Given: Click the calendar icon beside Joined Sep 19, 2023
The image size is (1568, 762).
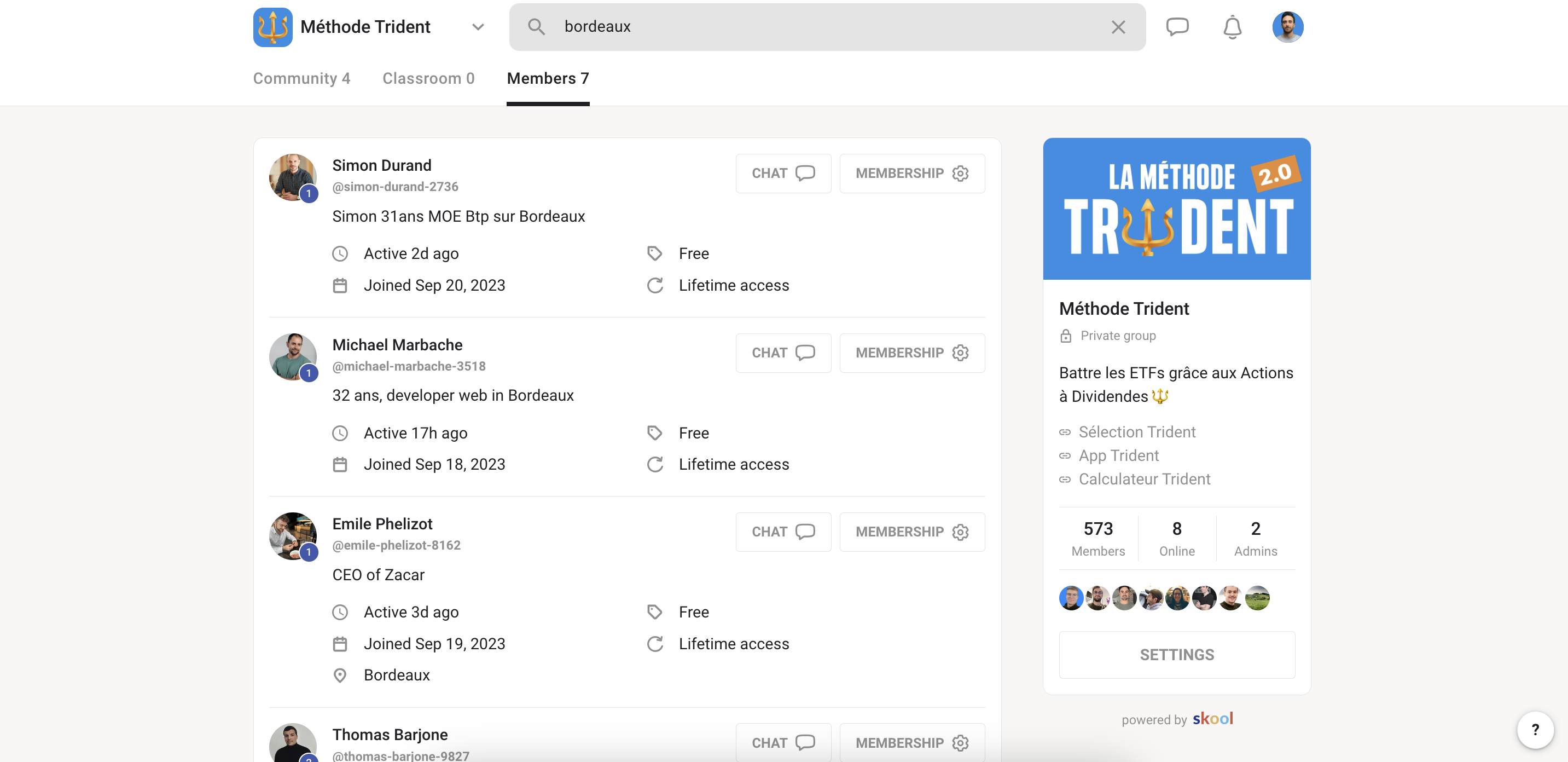Looking at the screenshot, I should (x=340, y=644).
